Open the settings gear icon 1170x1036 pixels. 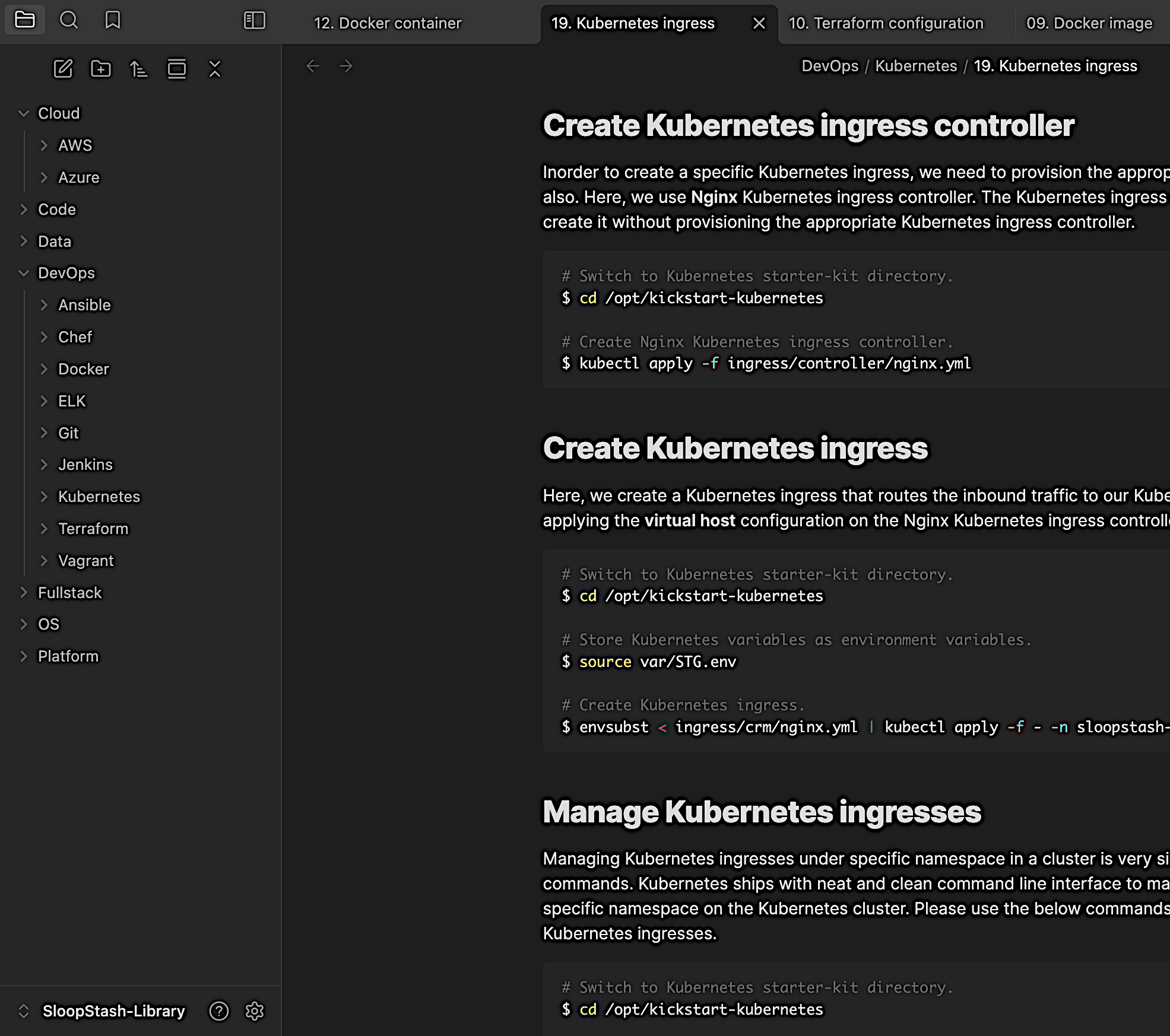tap(255, 1011)
